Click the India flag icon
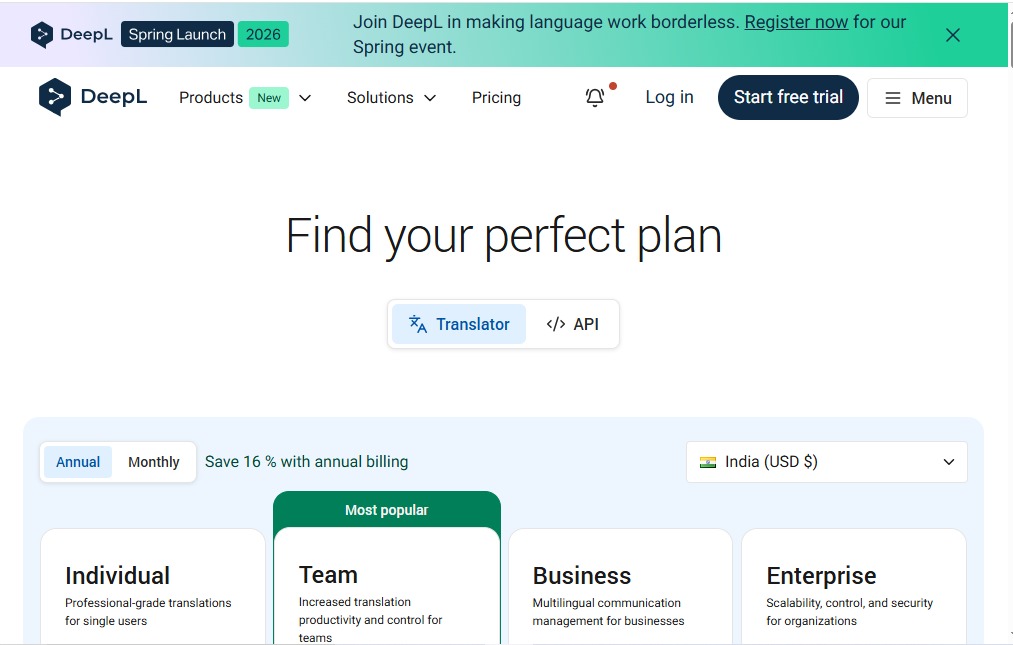The width and height of the screenshot is (1013, 645). click(x=708, y=462)
